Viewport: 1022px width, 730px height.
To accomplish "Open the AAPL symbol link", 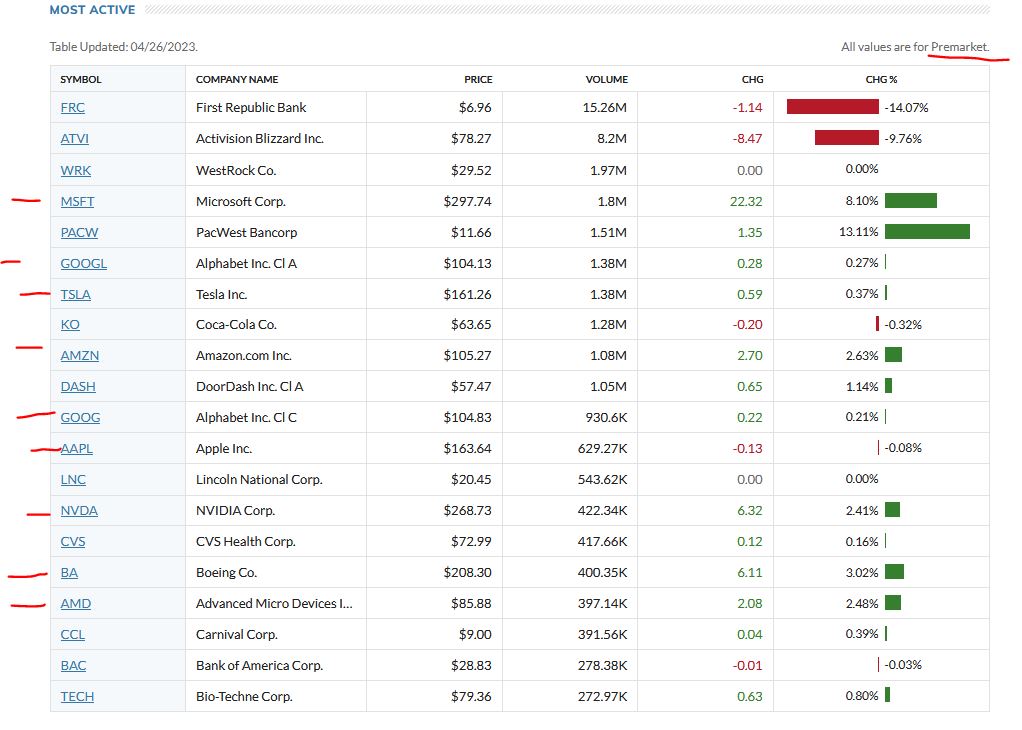I will (x=77, y=449).
